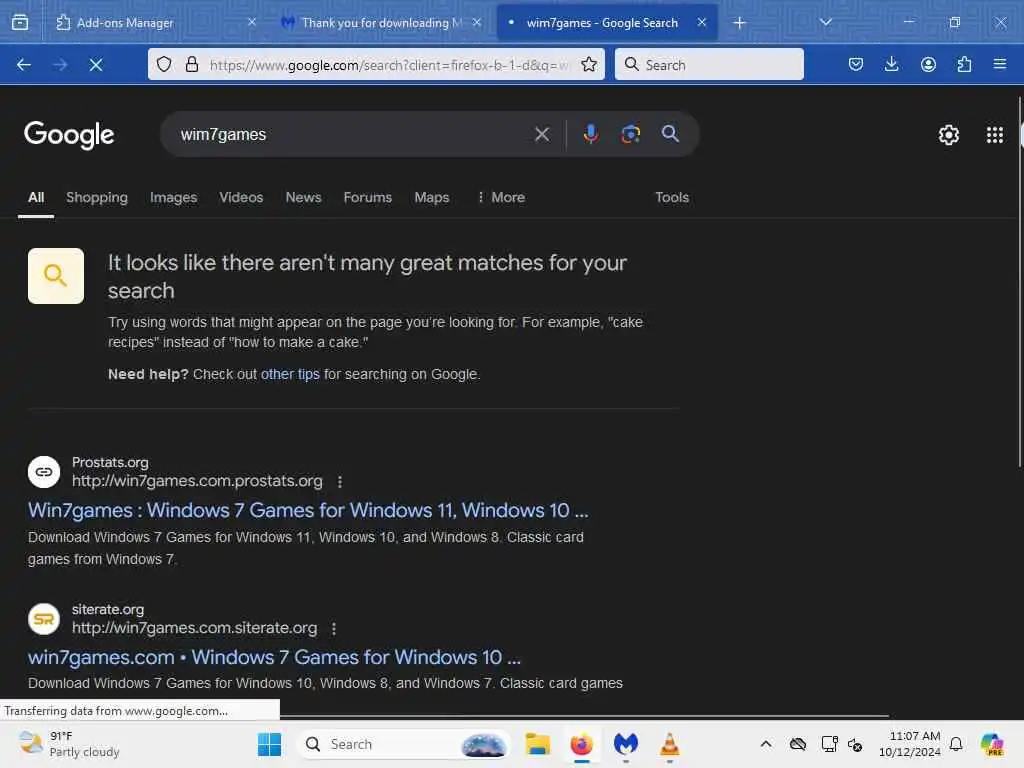1024x768 pixels.
Task: List all tabs dropdown arrow
Action: 825,22
